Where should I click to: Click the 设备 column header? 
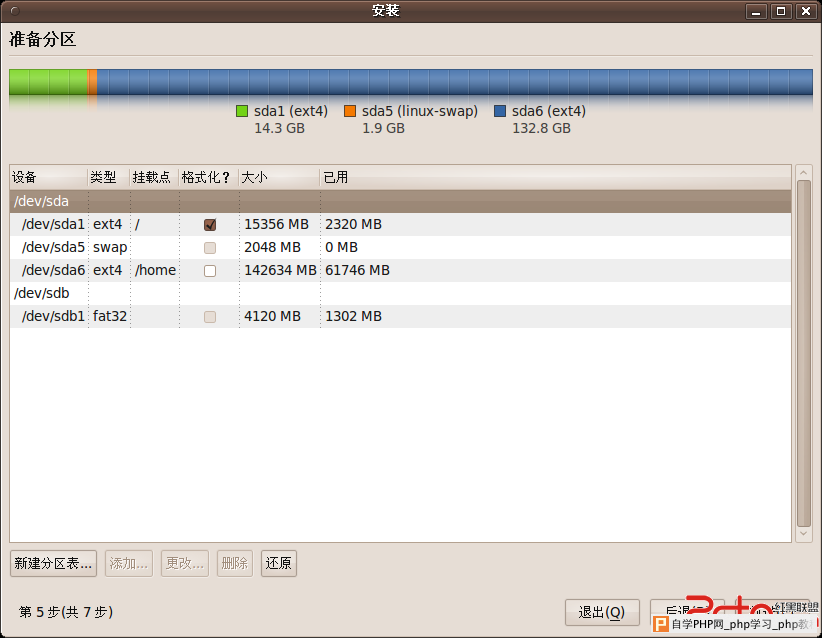[x=49, y=177]
